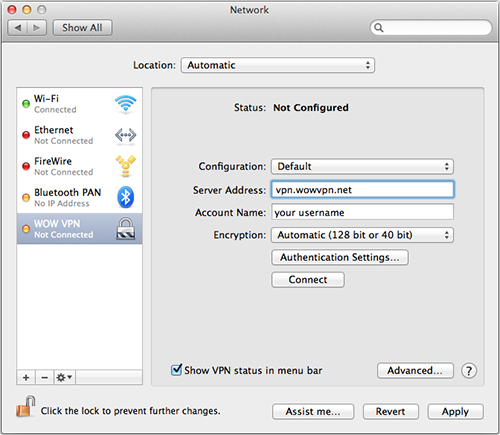500x435 pixels.
Task: Open the help question mark button
Action: pyautogui.click(x=469, y=370)
